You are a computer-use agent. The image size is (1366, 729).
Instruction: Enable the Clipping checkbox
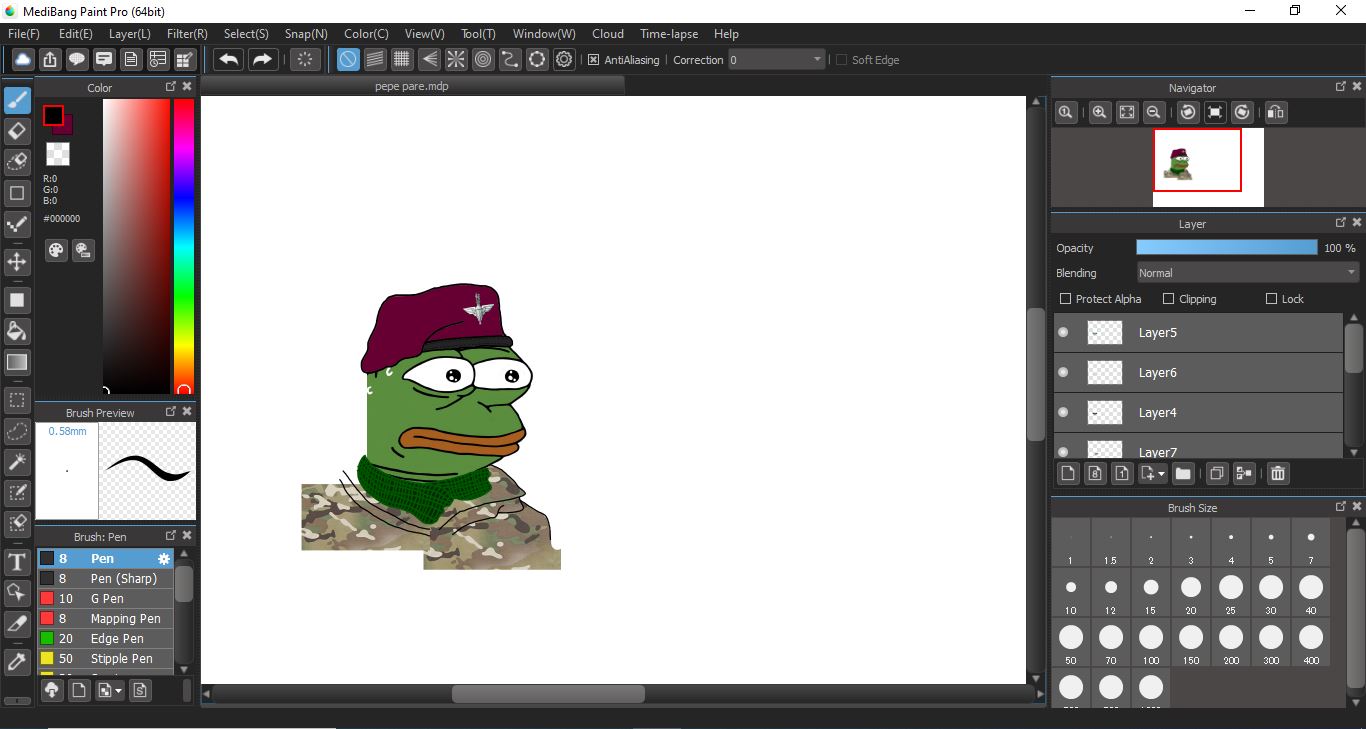pyautogui.click(x=1168, y=299)
